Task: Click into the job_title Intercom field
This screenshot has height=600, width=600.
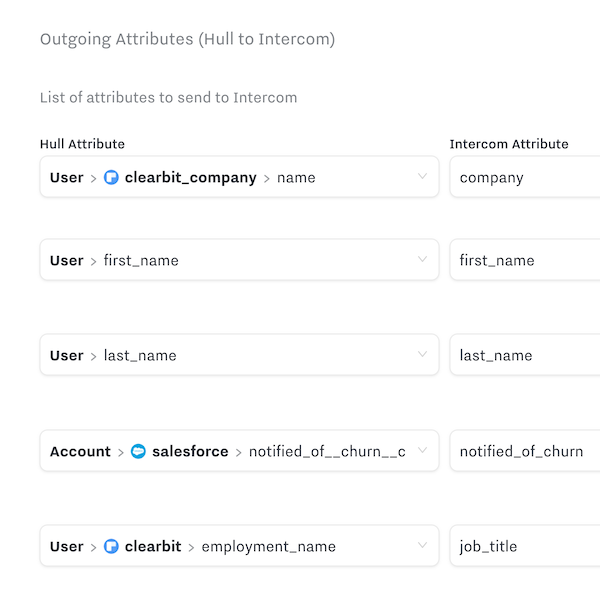Action: pos(525,547)
